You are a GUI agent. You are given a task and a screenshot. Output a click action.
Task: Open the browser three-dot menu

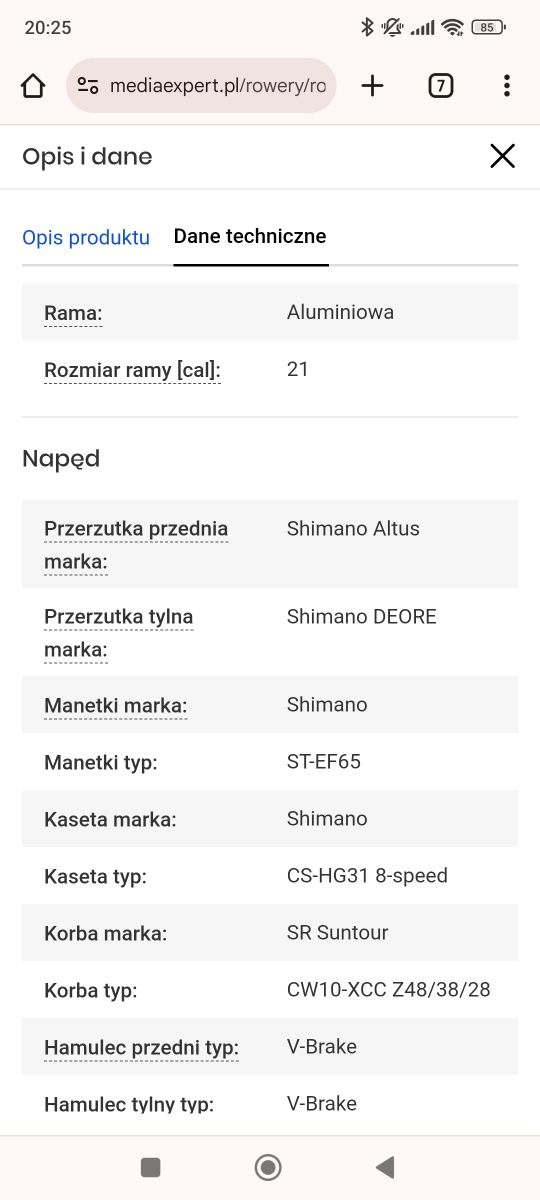click(507, 86)
